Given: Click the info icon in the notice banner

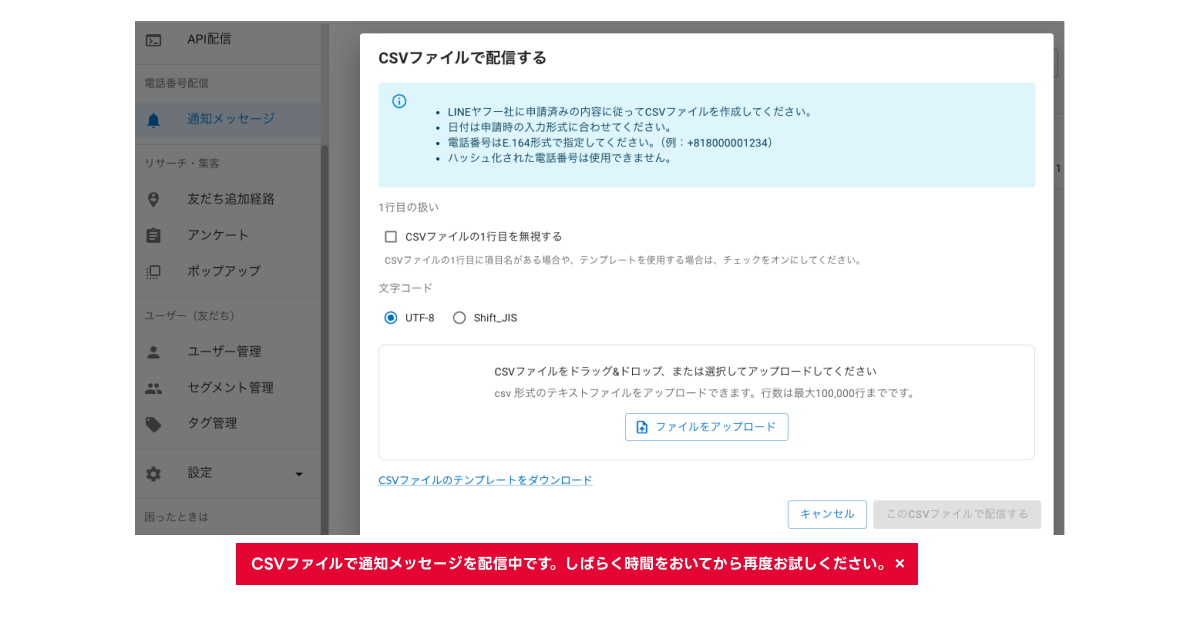Looking at the screenshot, I should point(399,102).
